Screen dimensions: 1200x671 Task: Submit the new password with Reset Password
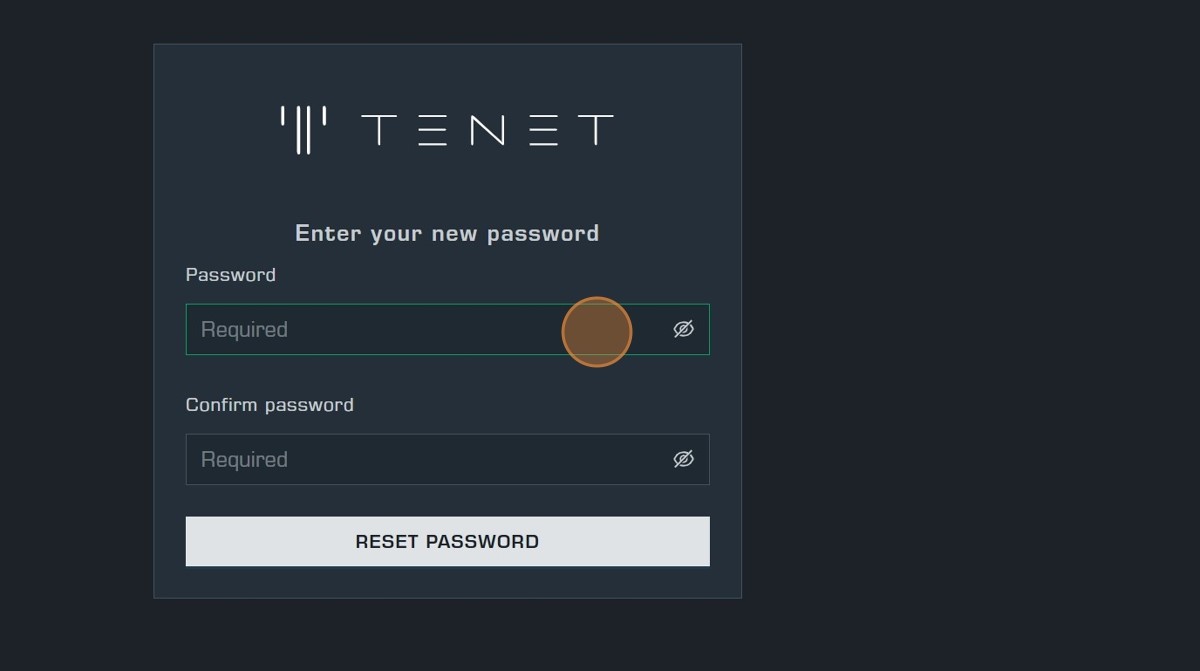(x=447, y=541)
